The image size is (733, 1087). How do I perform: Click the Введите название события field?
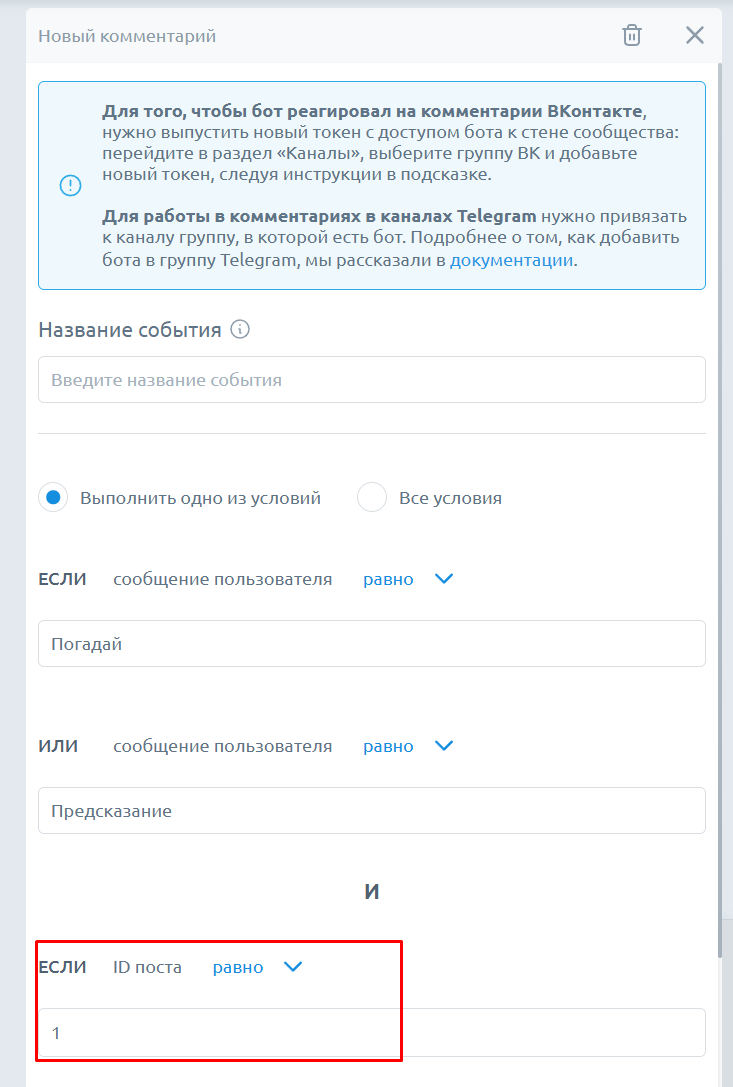[371, 380]
